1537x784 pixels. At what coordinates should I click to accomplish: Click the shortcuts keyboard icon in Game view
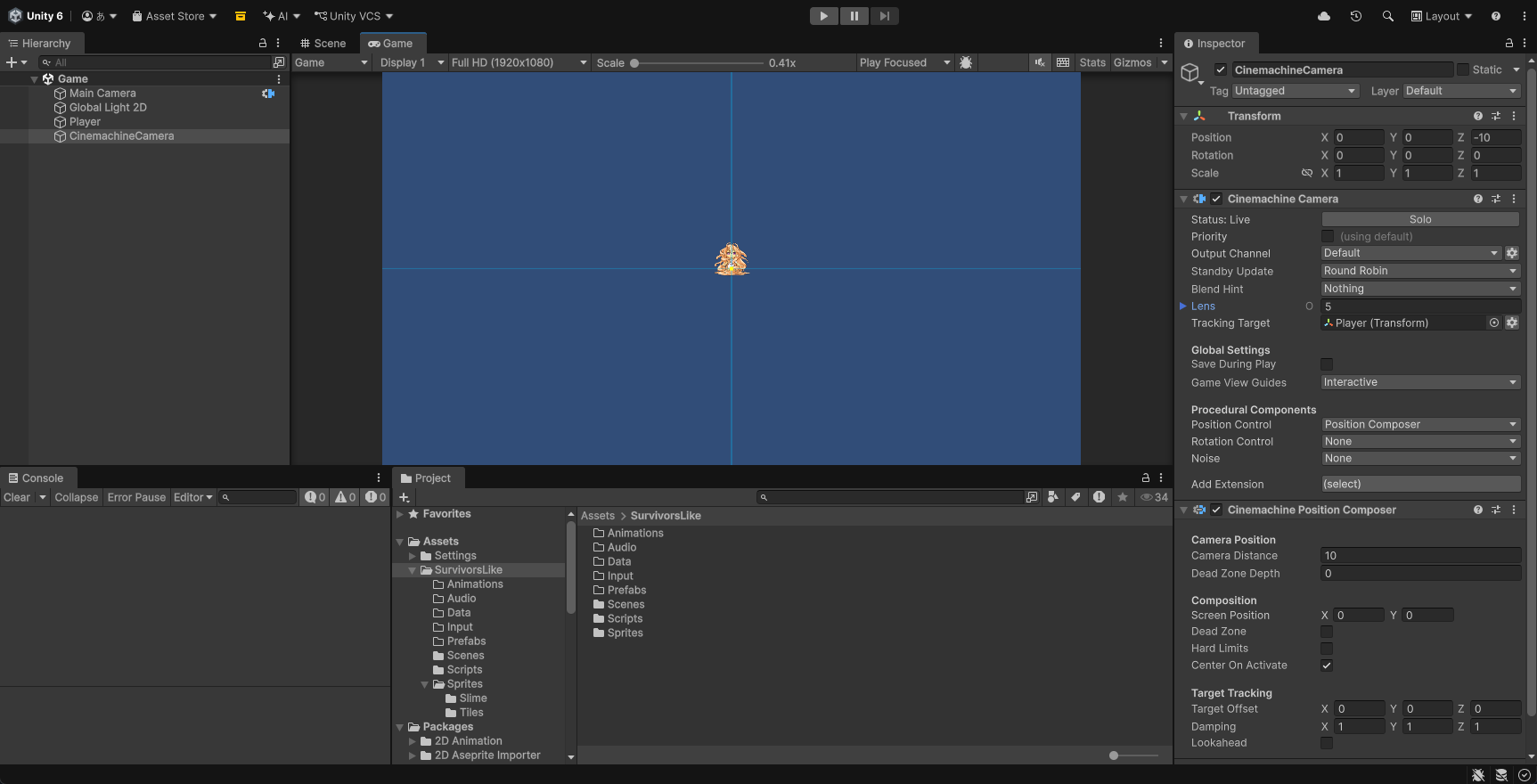point(1063,62)
